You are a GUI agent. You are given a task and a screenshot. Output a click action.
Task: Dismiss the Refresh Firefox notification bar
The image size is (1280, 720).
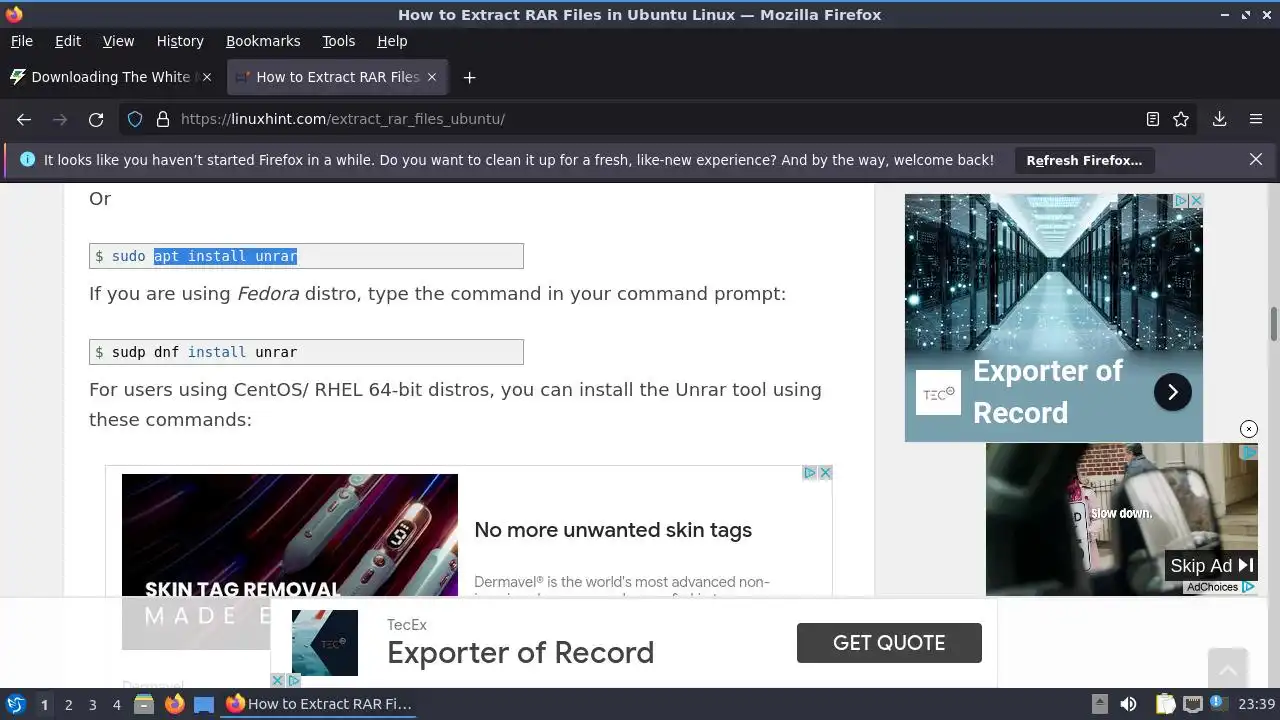pos(1256,160)
